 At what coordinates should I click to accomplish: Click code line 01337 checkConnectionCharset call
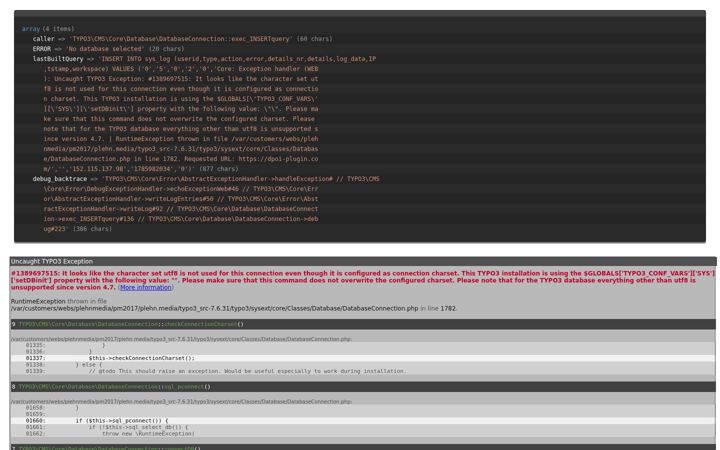click(x=363, y=358)
